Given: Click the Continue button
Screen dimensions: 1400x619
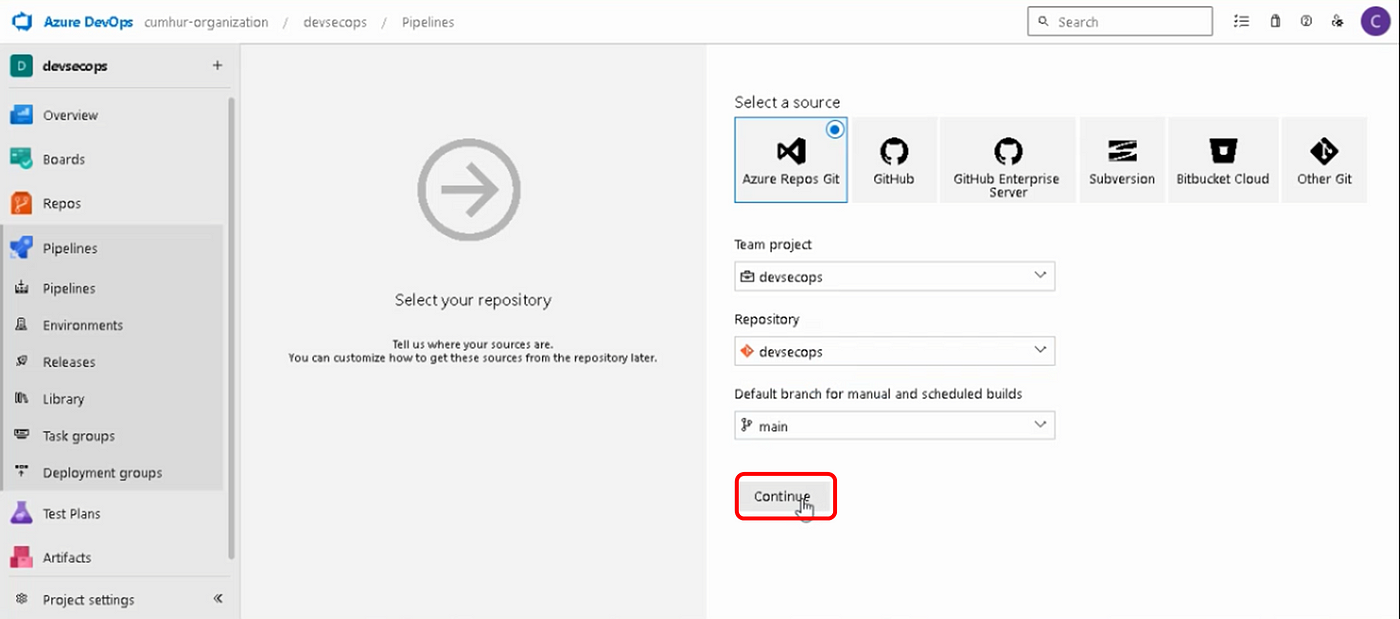Looking at the screenshot, I should 783,496.
